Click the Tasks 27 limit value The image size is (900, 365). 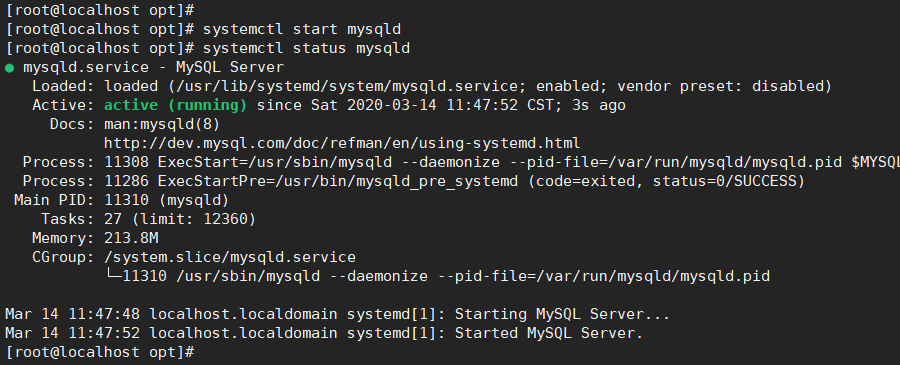[180, 219]
